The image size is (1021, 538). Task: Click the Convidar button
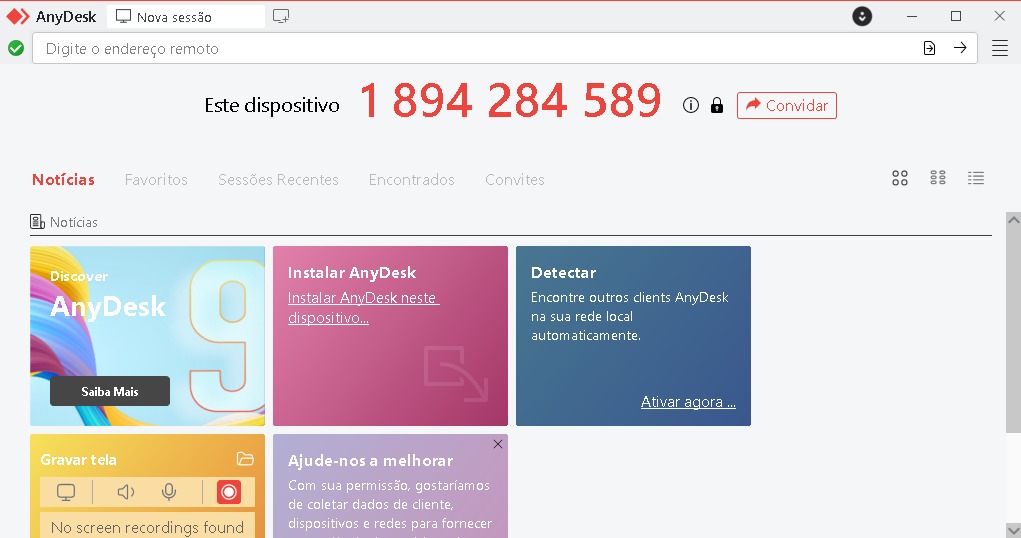(787, 106)
